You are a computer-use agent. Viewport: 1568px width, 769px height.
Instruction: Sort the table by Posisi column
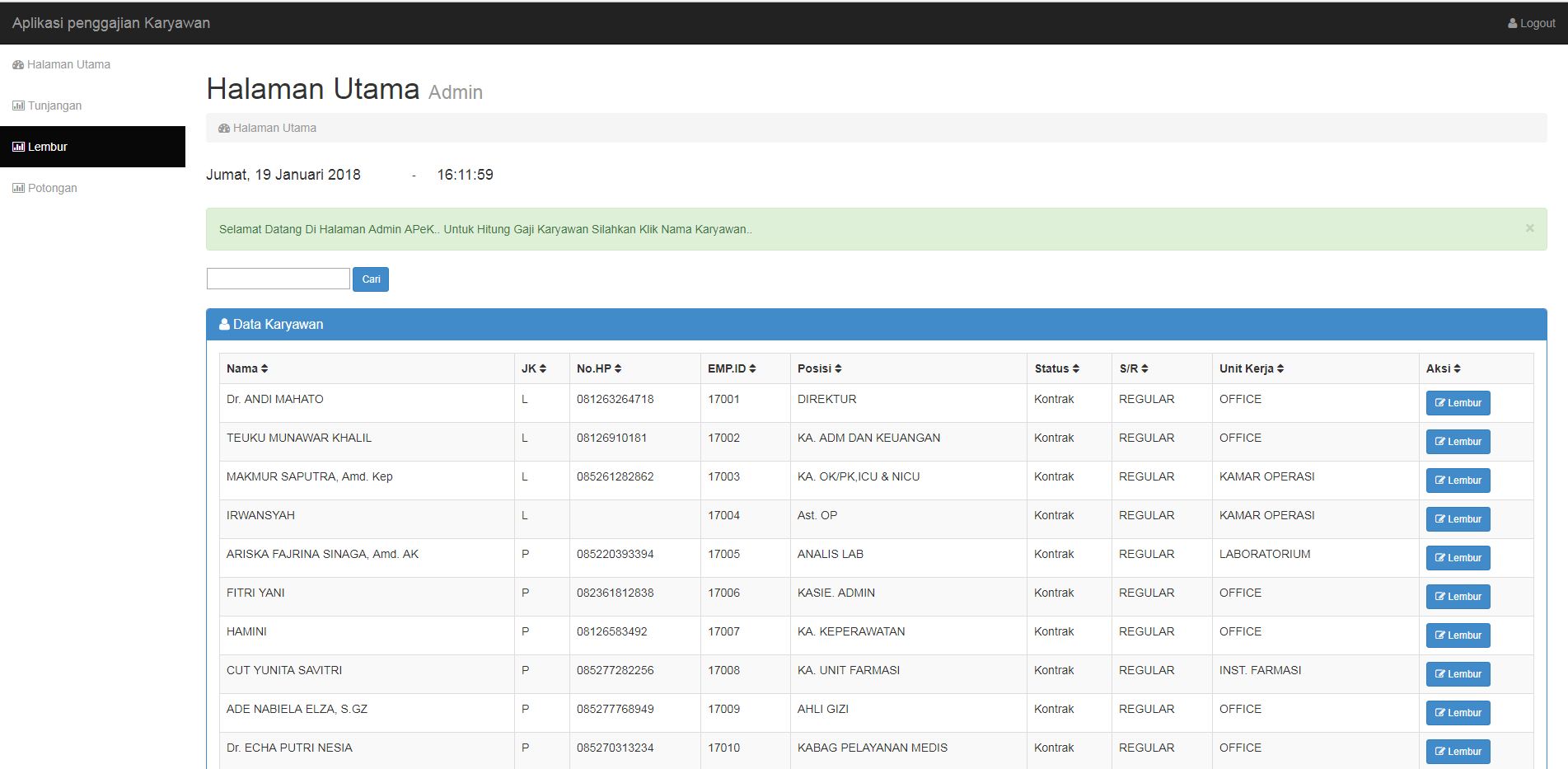coord(820,368)
